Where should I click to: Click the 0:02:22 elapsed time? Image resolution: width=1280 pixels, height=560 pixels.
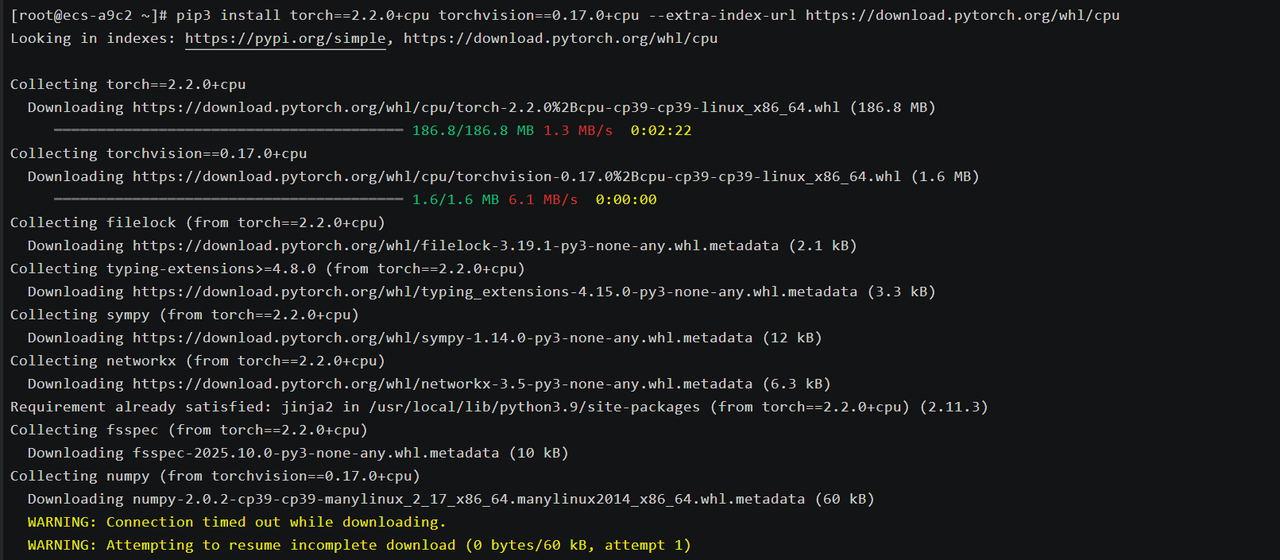click(661, 131)
